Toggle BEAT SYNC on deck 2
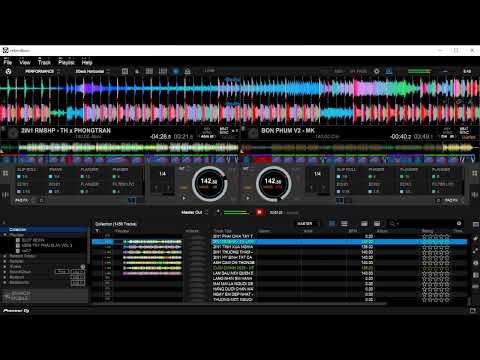 [x=464, y=130]
